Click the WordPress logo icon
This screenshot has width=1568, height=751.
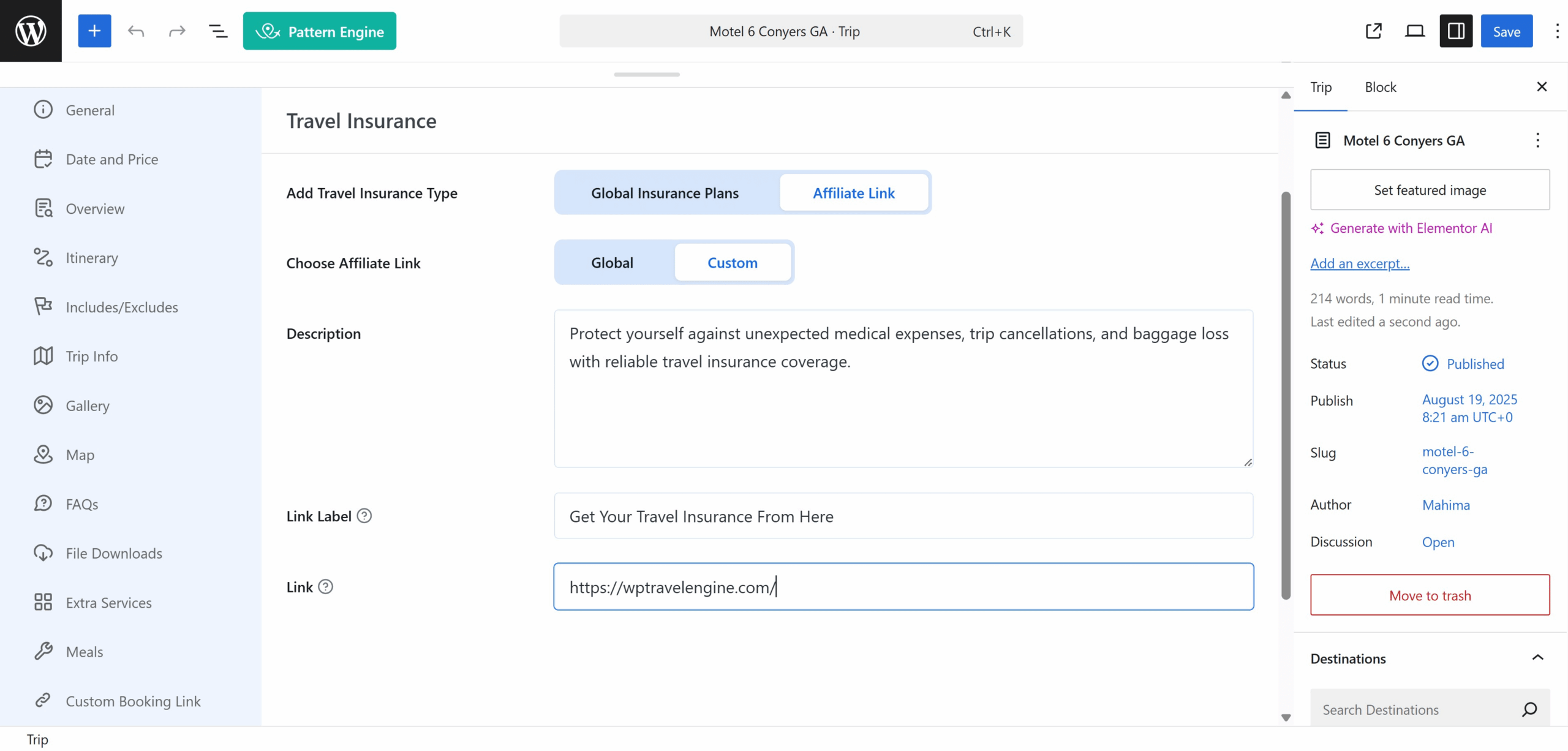[x=31, y=31]
